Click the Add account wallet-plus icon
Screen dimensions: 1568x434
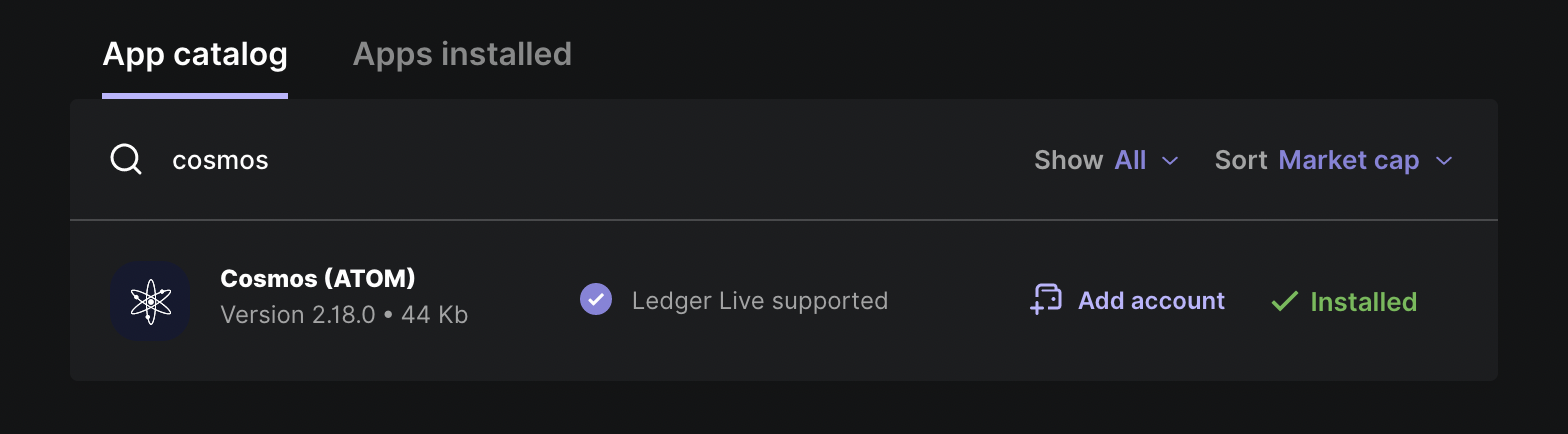tap(1046, 300)
